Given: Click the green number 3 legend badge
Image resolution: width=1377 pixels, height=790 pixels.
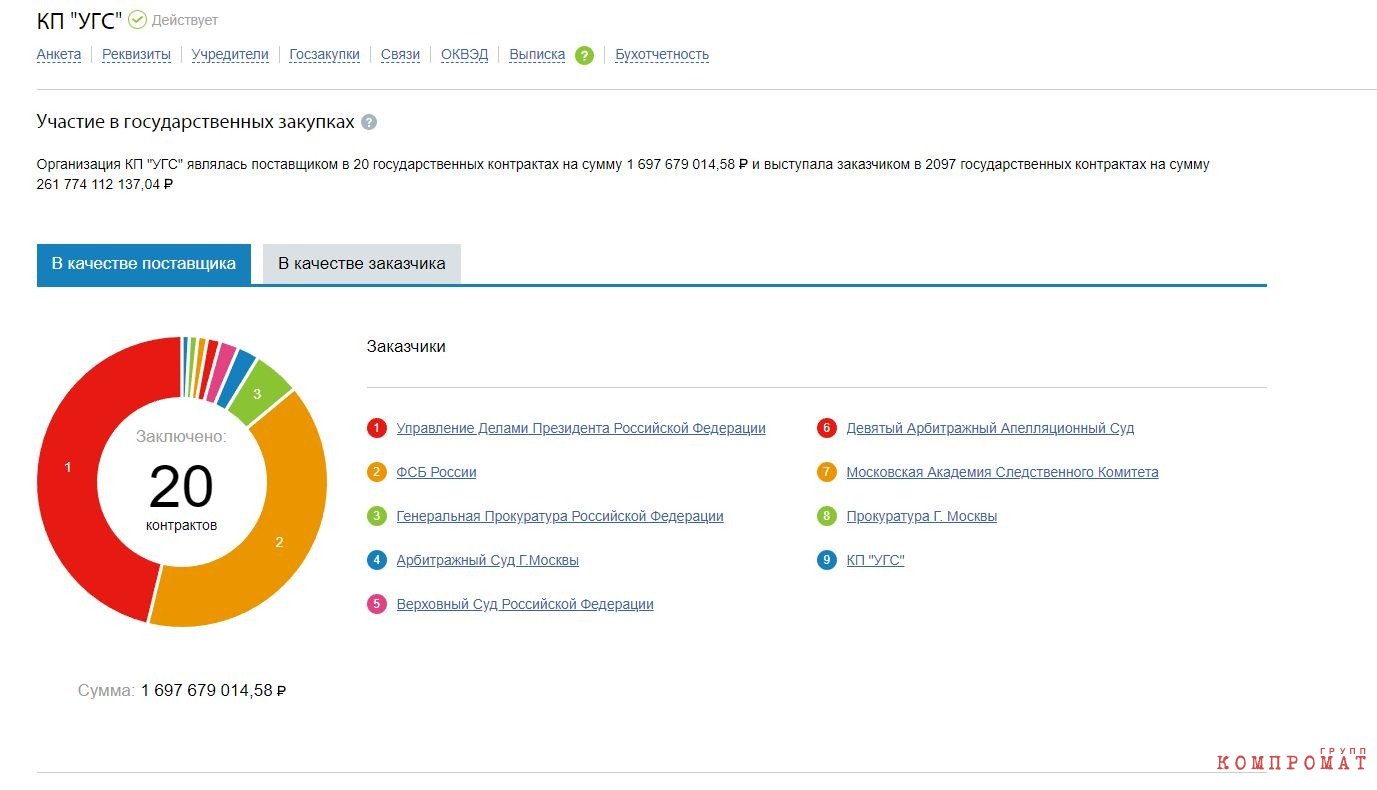Looking at the screenshot, I should pyautogui.click(x=377, y=516).
